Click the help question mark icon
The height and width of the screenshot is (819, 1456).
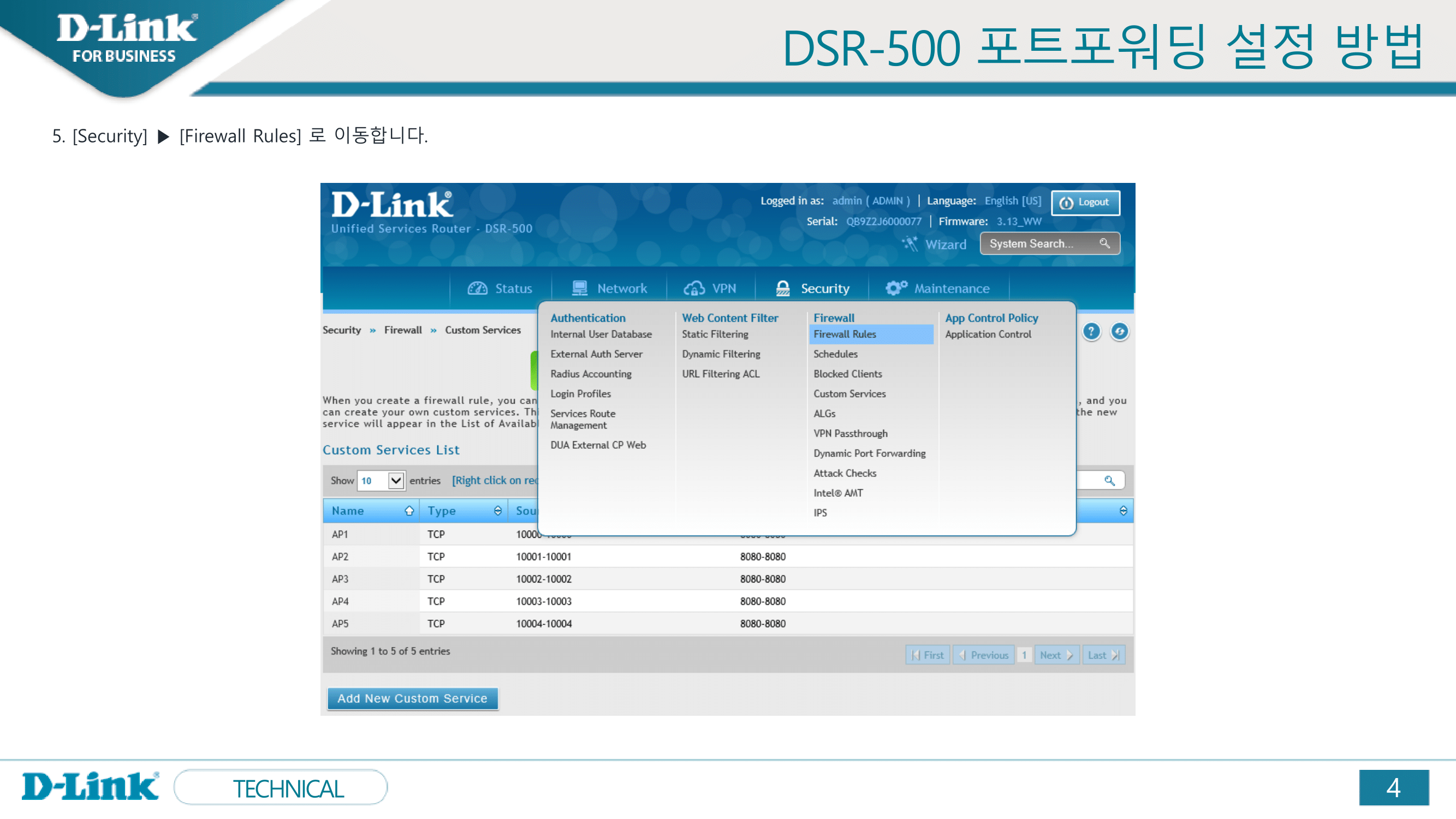click(1091, 331)
